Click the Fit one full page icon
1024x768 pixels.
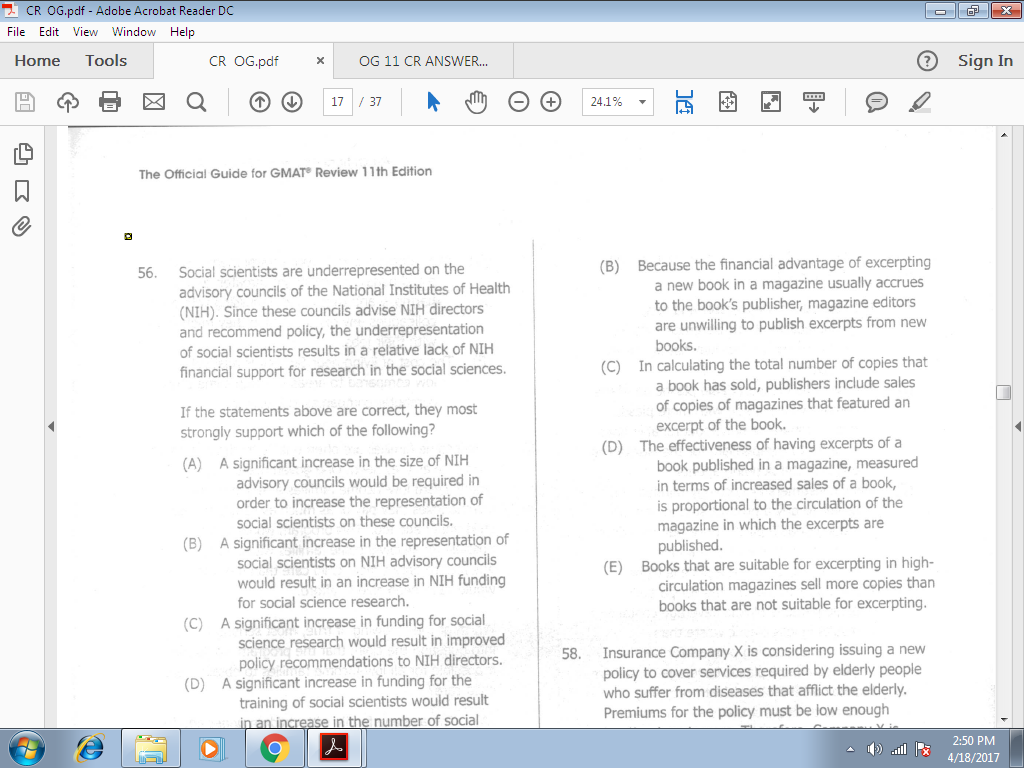(728, 102)
